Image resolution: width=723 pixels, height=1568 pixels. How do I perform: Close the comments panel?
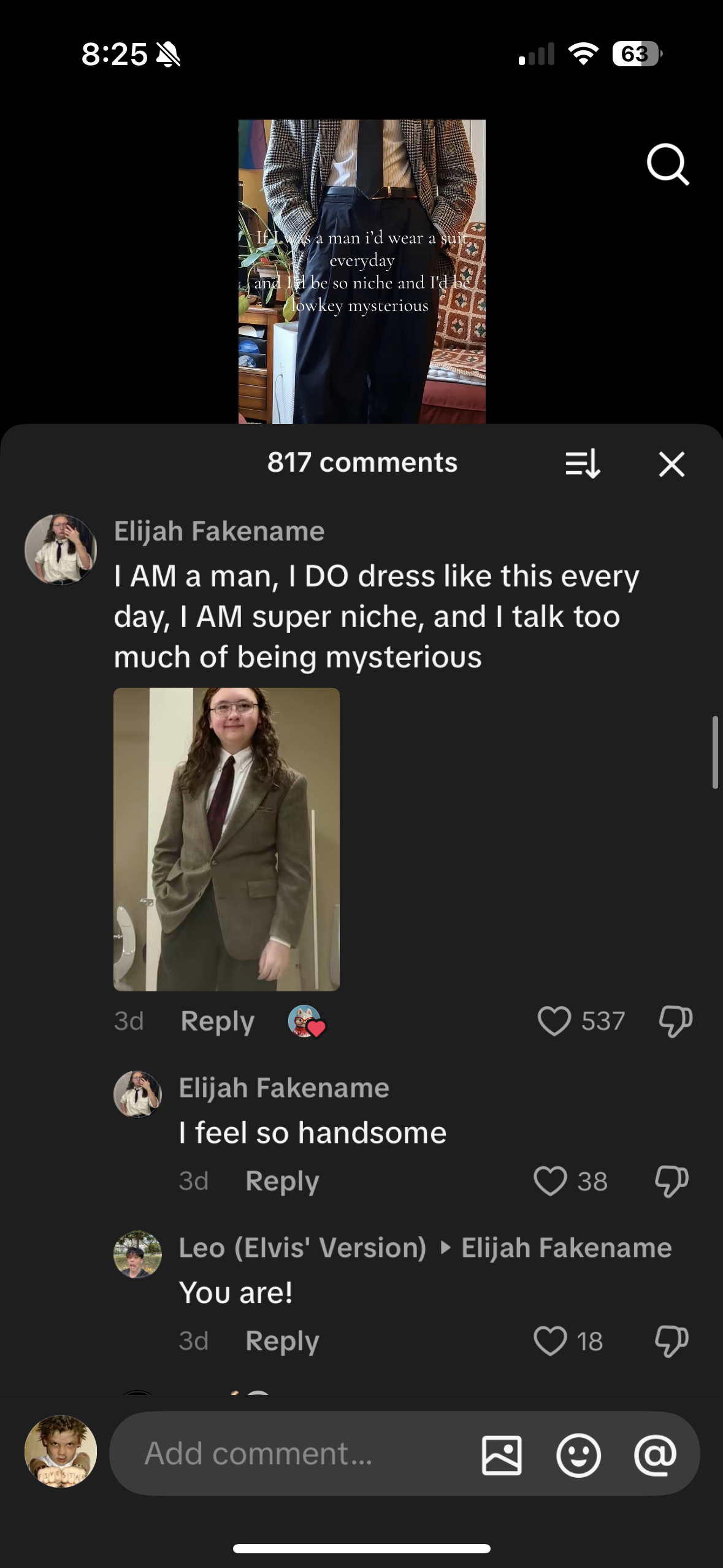coord(671,464)
